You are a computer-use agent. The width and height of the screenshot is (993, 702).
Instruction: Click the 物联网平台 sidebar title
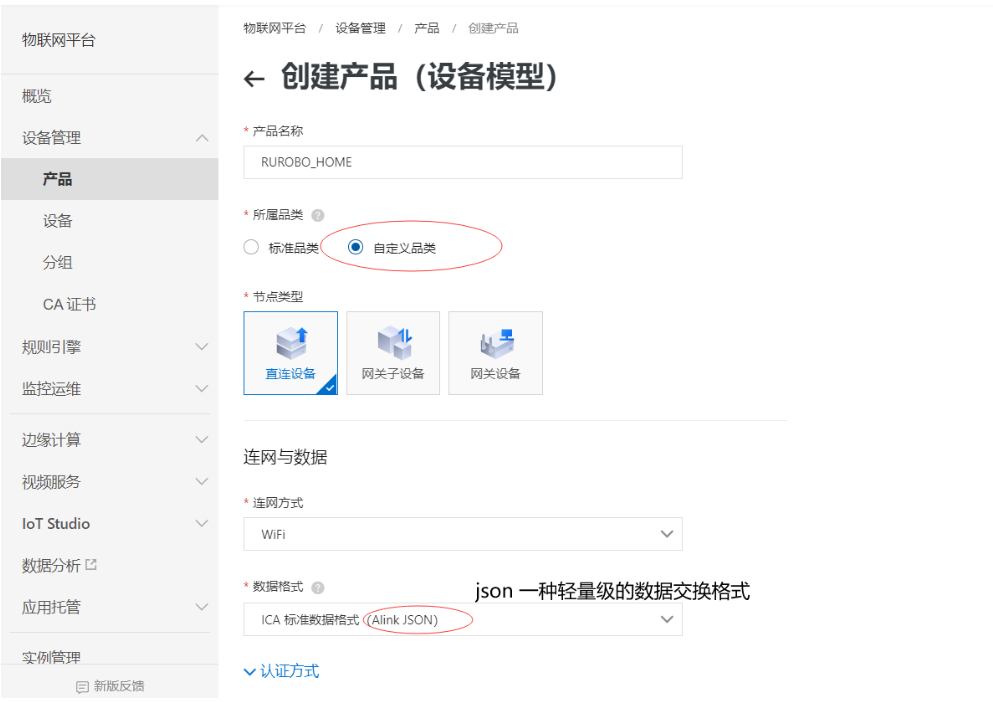point(58,41)
